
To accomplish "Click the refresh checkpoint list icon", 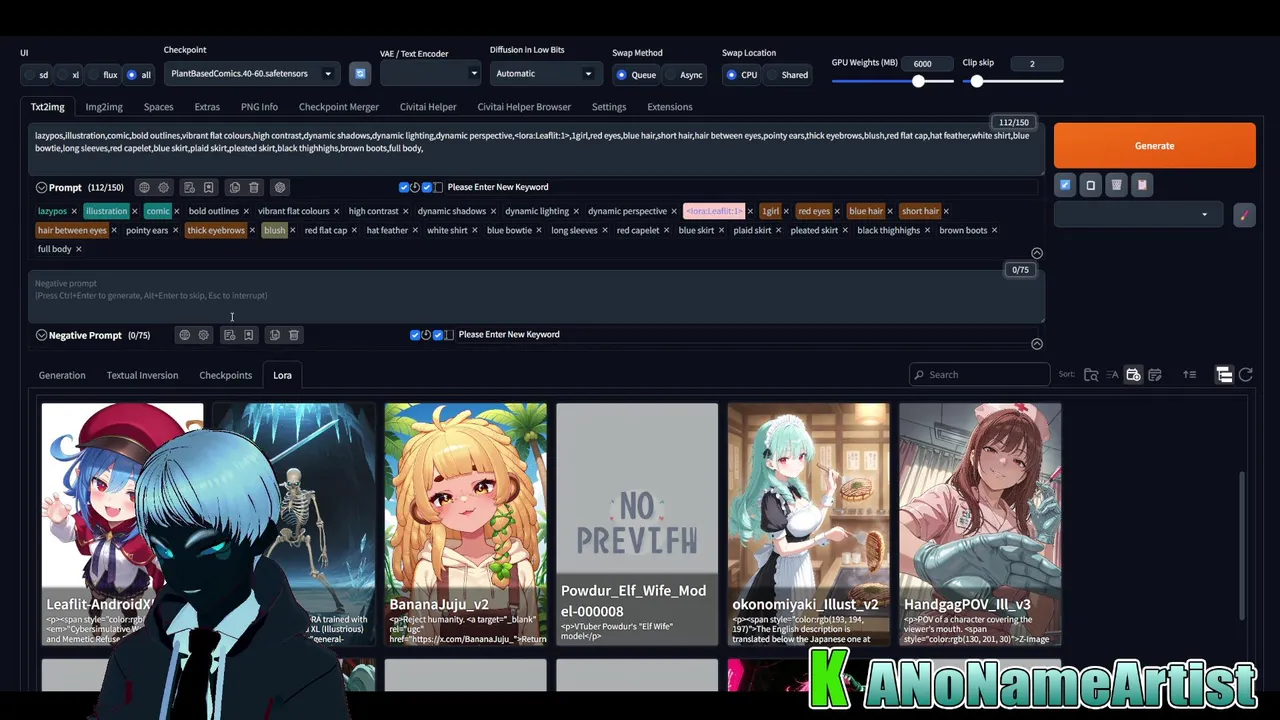I will click(x=360, y=73).
